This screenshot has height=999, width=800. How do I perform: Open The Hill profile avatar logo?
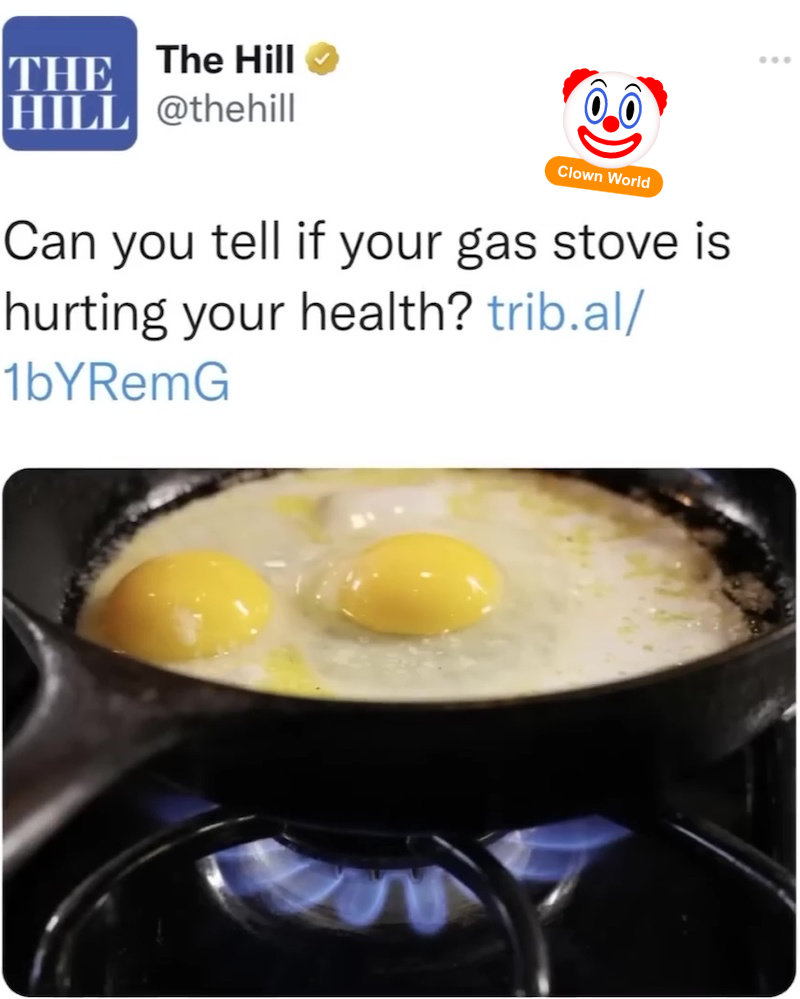coord(69,83)
